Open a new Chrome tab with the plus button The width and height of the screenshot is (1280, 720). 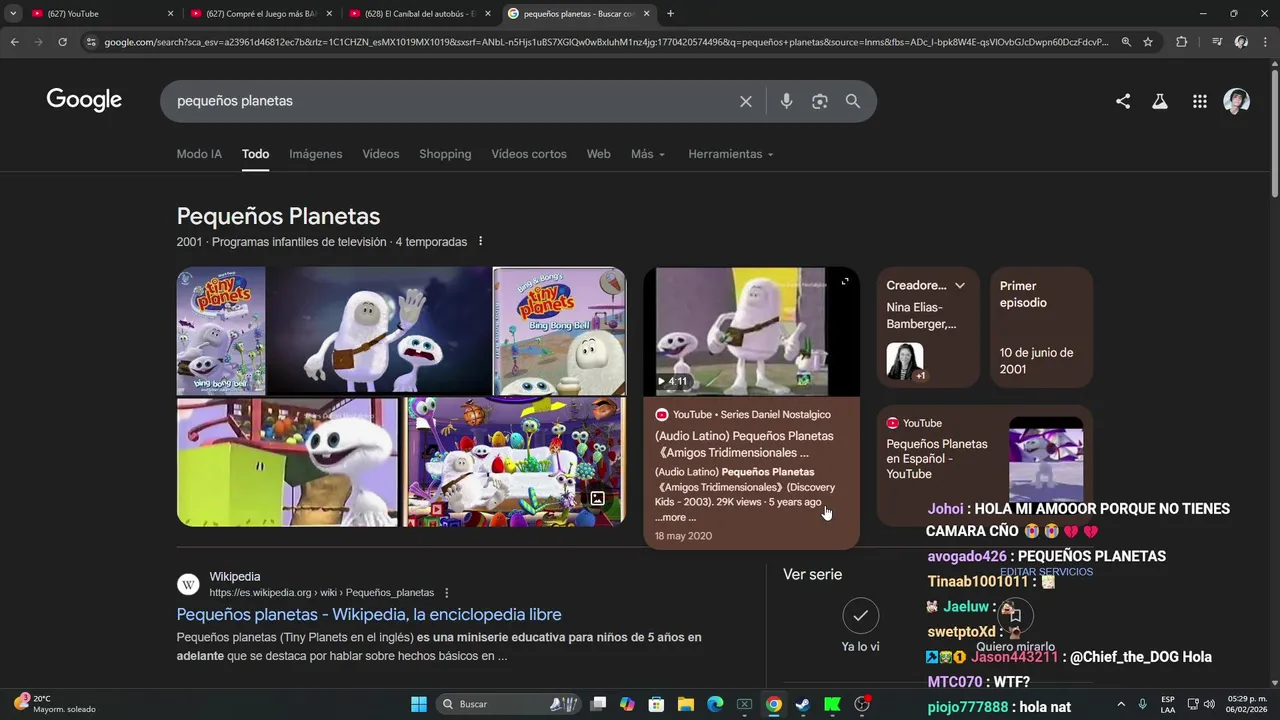tap(670, 14)
